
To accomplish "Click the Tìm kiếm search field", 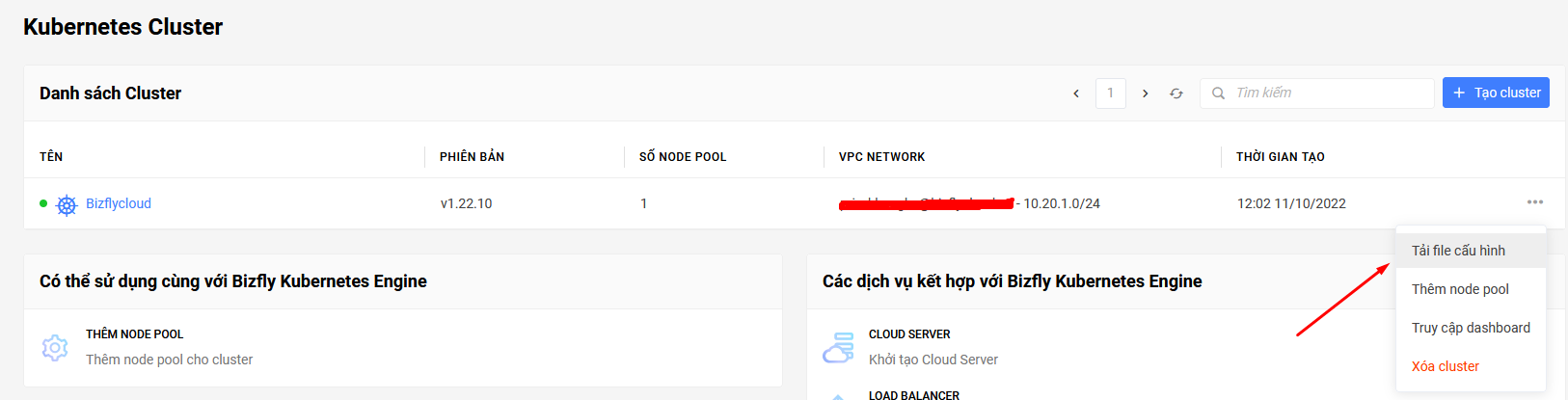I will (x=1317, y=93).
